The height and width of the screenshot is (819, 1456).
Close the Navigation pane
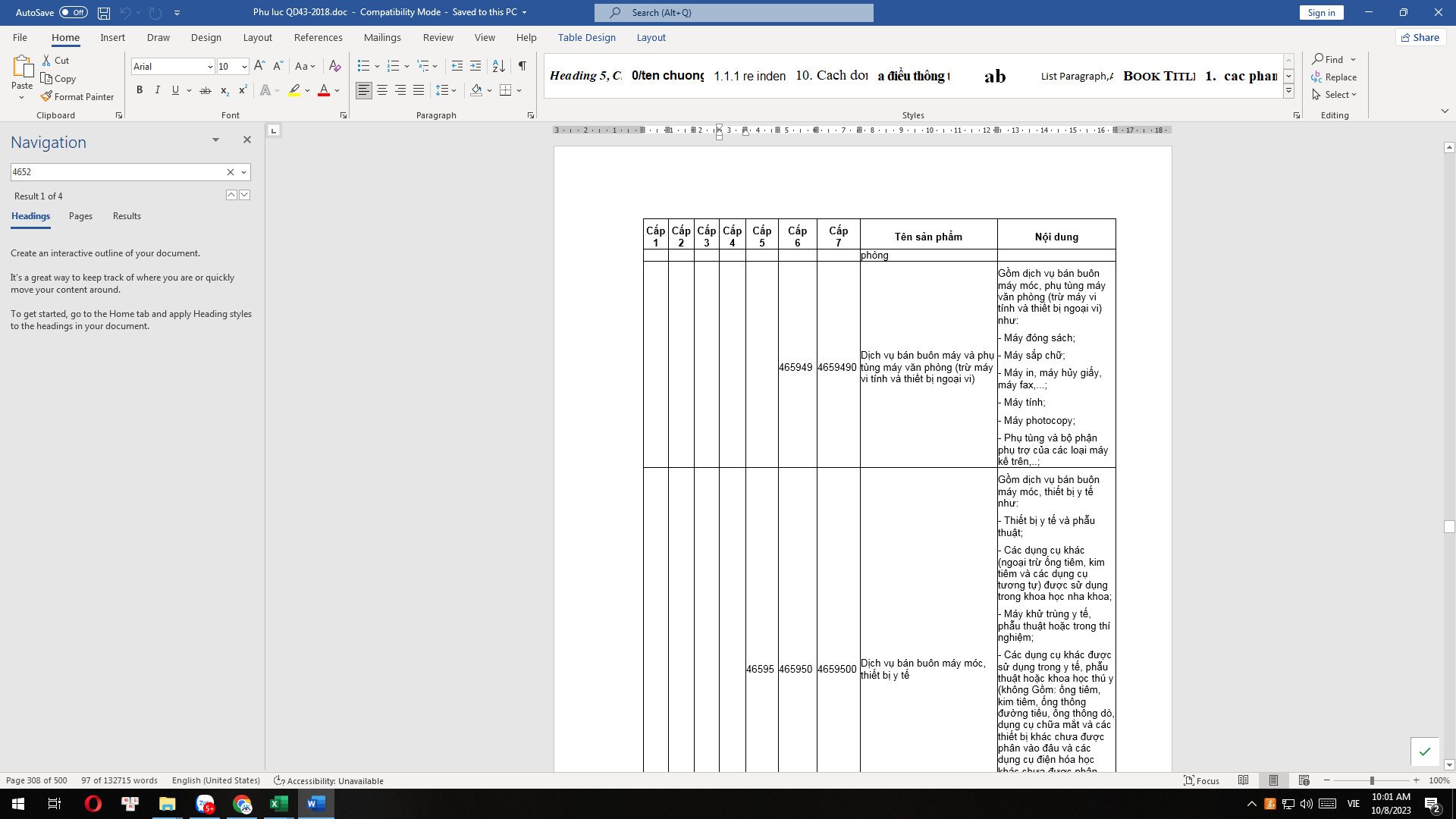pos(246,140)
